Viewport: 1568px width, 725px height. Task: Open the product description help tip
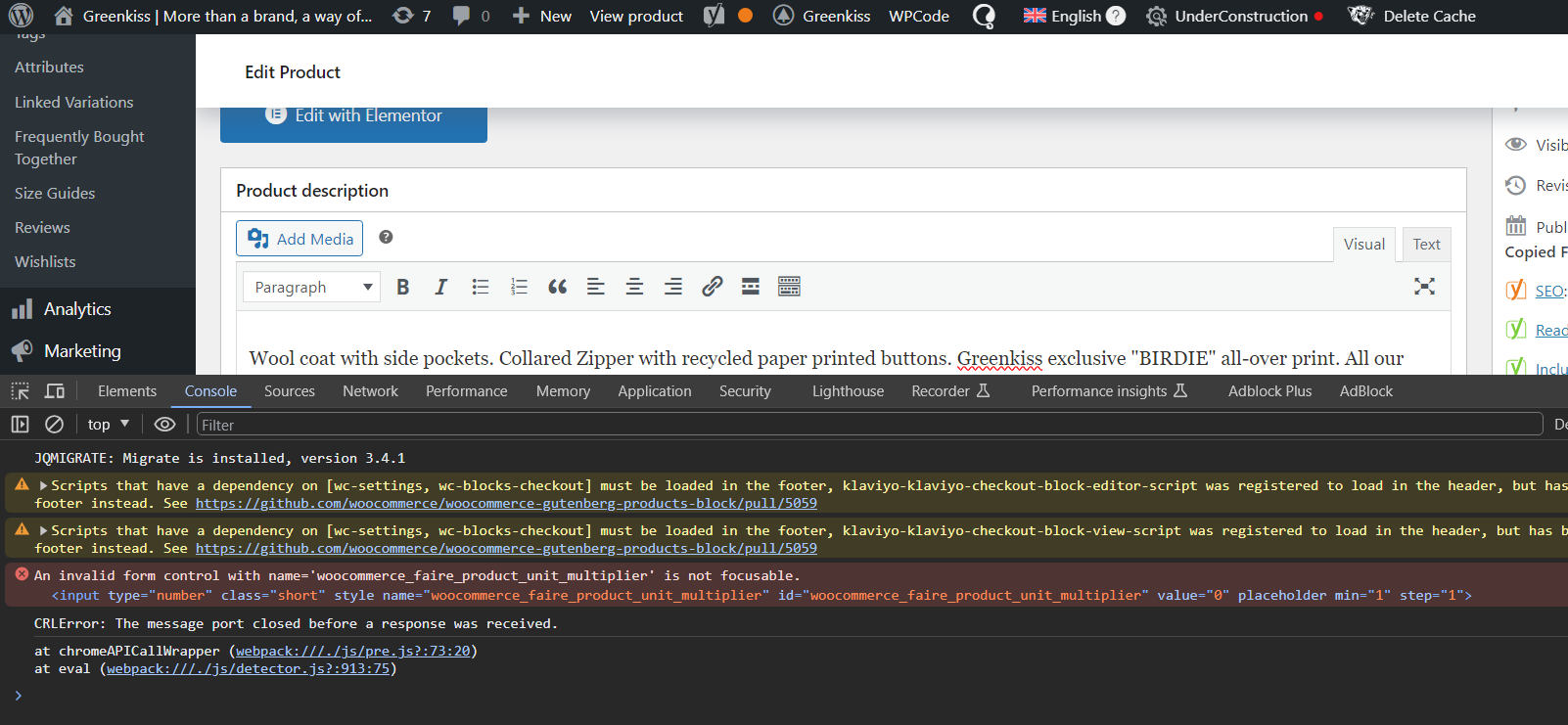(386, 237)
